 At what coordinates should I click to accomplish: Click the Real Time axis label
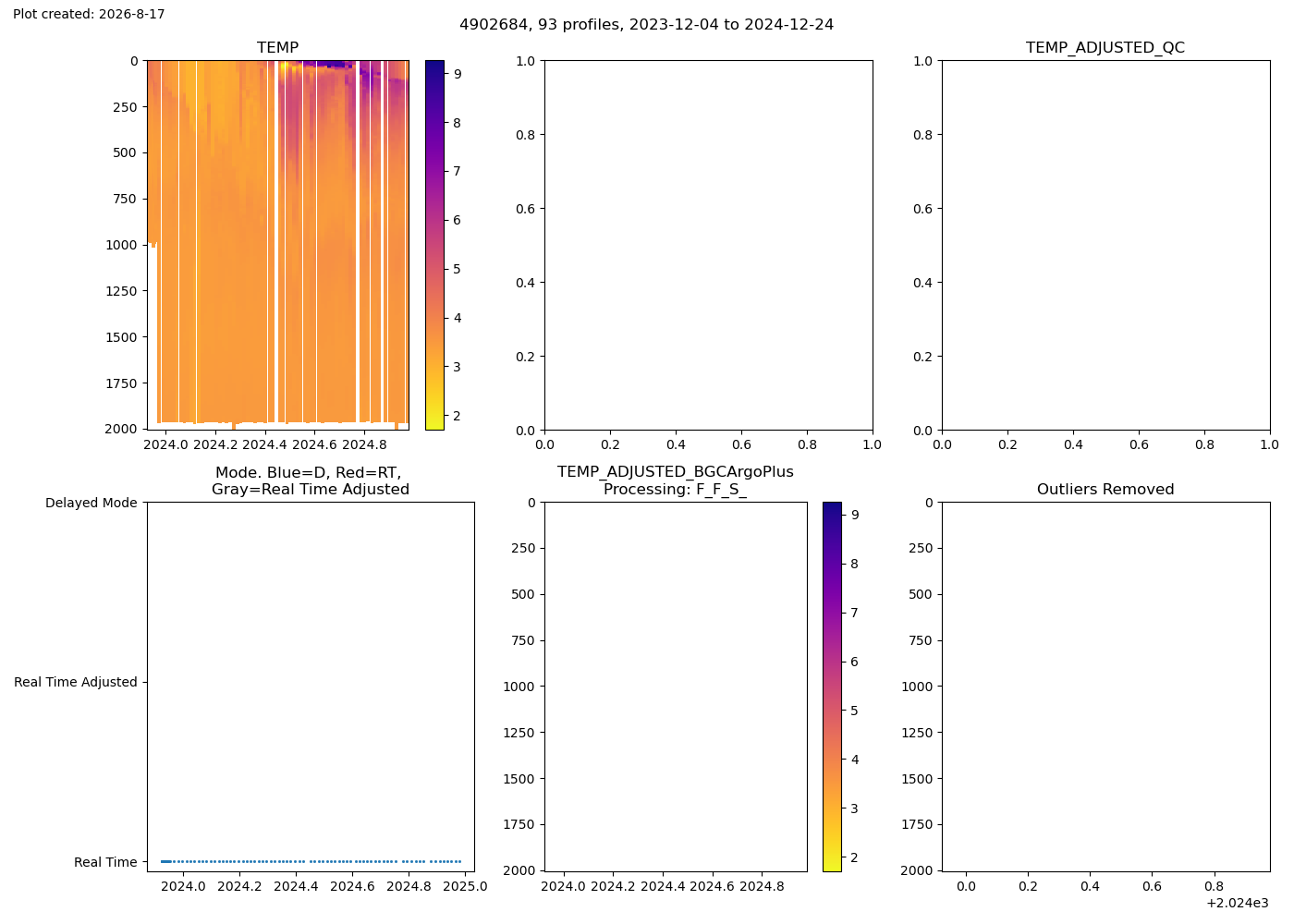click(x=105, y=862)
